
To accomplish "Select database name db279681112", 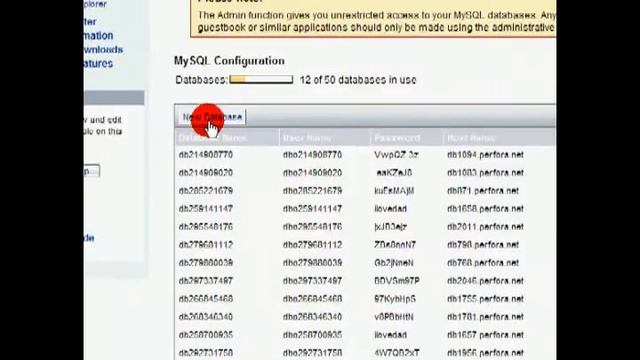I will tap(206, 244).
